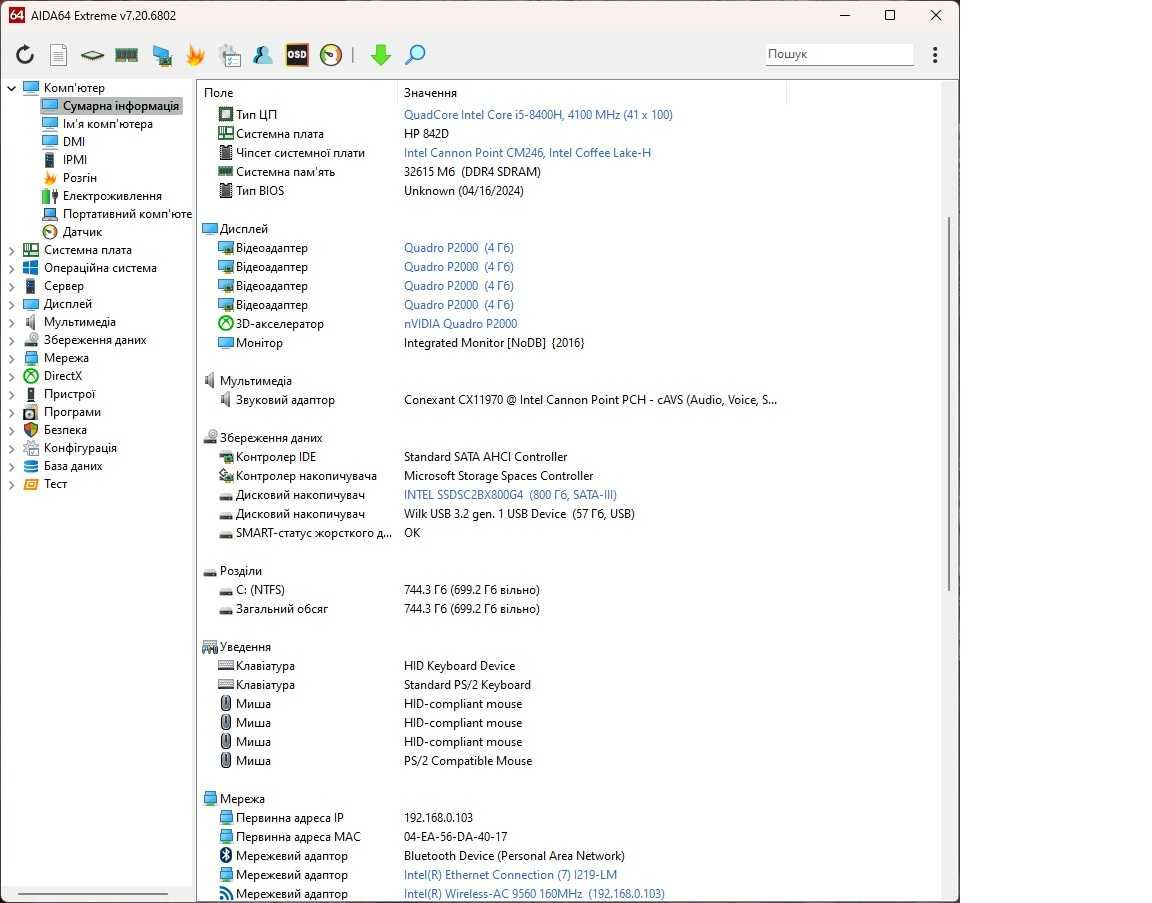The width and height of the screenshot is (1152, 903).
Task: Select the DMI item in the tree
Action: pyautogui.click(x=73, y=142)
